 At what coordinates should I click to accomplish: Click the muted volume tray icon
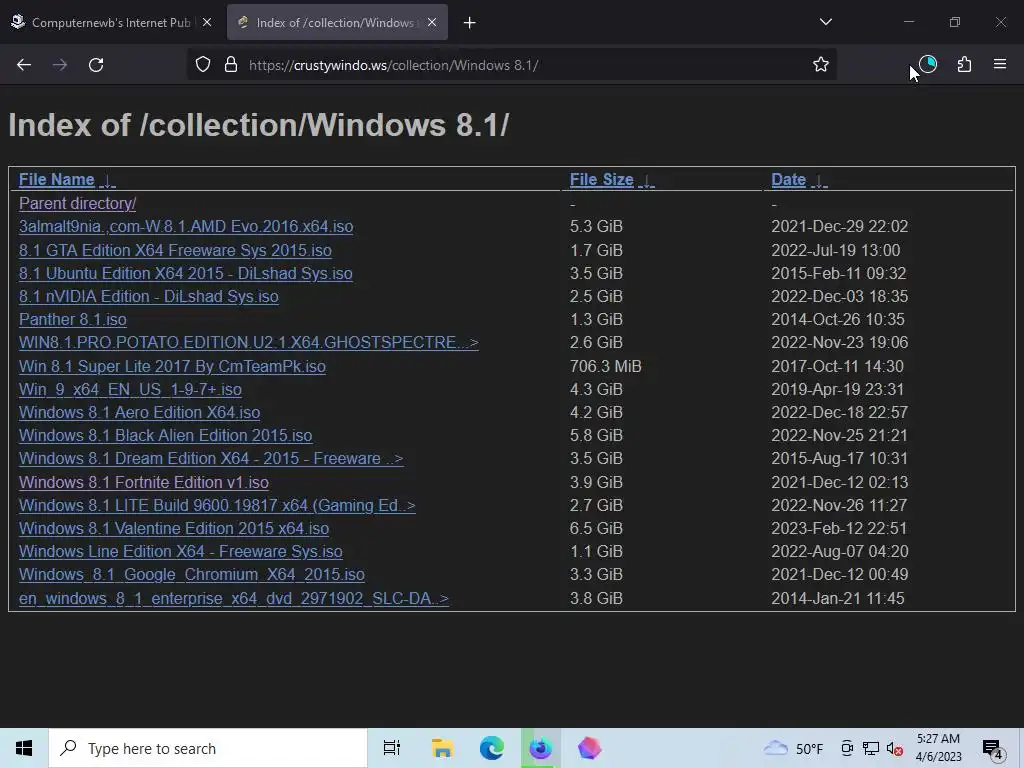click(x=895, y=748)
